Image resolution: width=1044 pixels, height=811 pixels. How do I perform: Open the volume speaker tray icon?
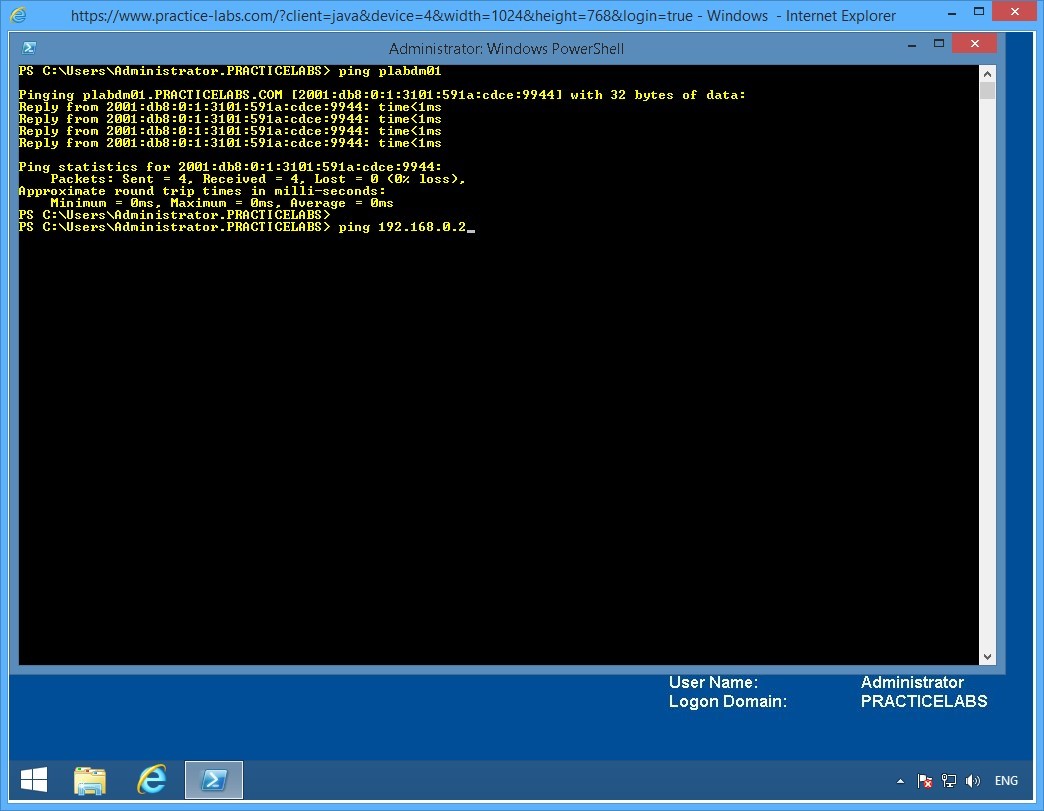pos(972,781)
